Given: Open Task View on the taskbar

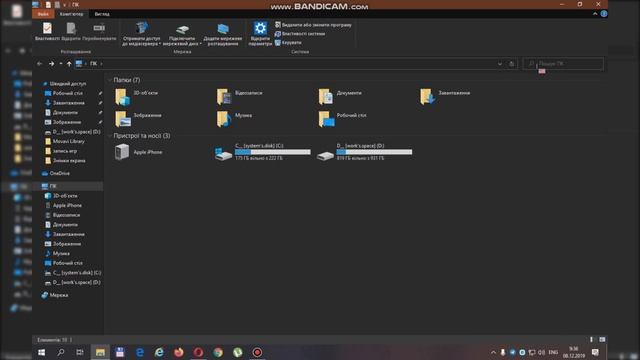Looking at the screenshot, I should 80,352.
